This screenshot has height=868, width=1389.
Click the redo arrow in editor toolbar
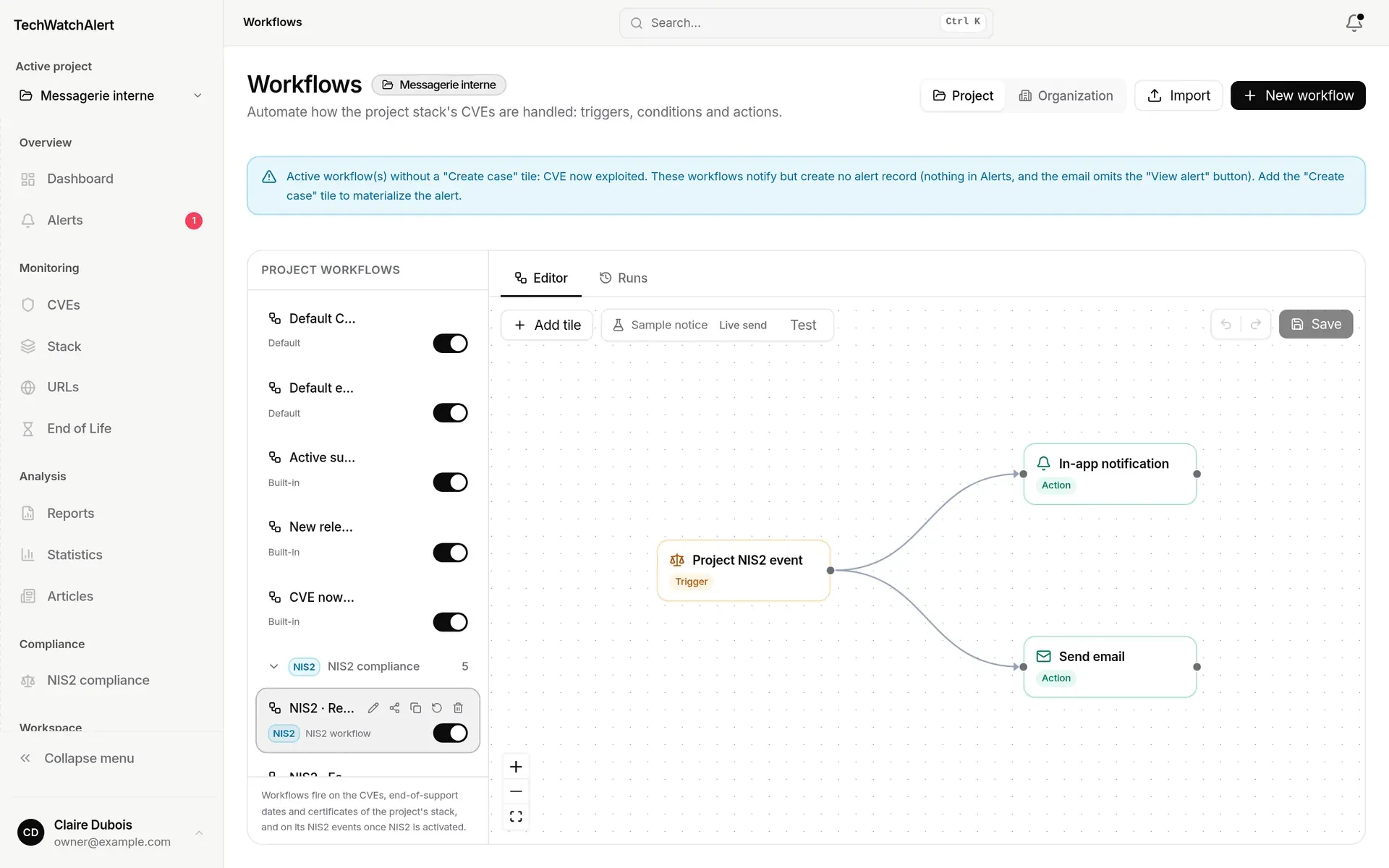(x=1256, y=324)
